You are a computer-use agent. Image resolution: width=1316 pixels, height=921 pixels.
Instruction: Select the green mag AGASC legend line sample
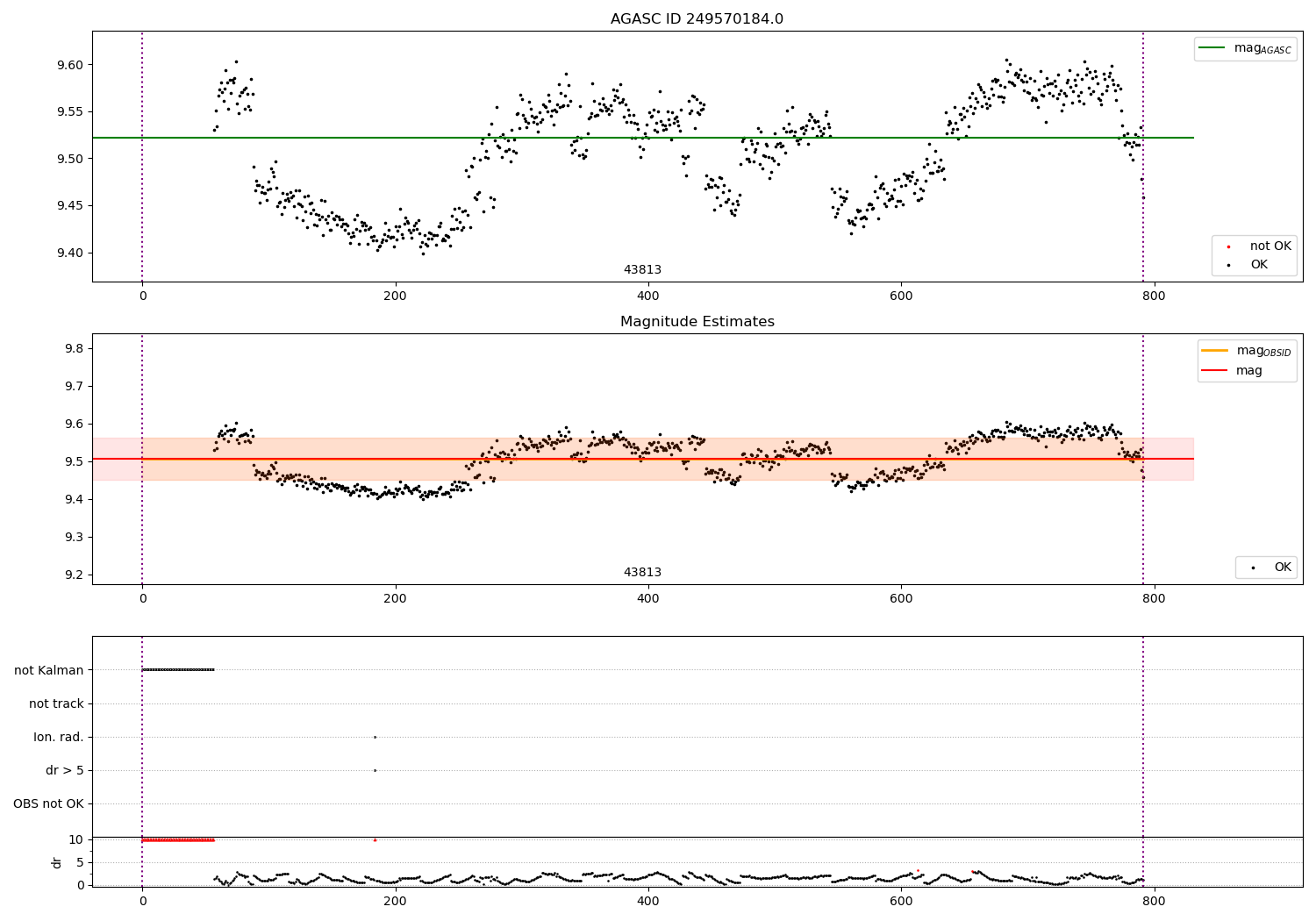click(1212, 48)
